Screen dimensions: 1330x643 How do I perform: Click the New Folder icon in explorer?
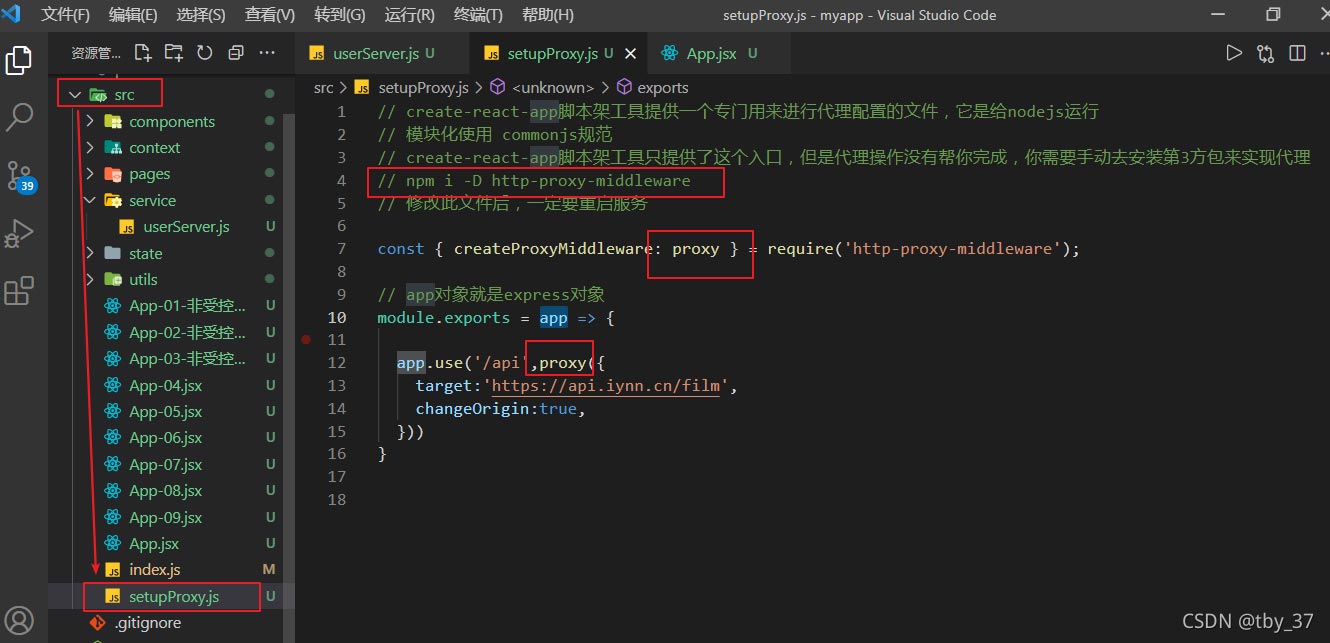click(174, 53)
